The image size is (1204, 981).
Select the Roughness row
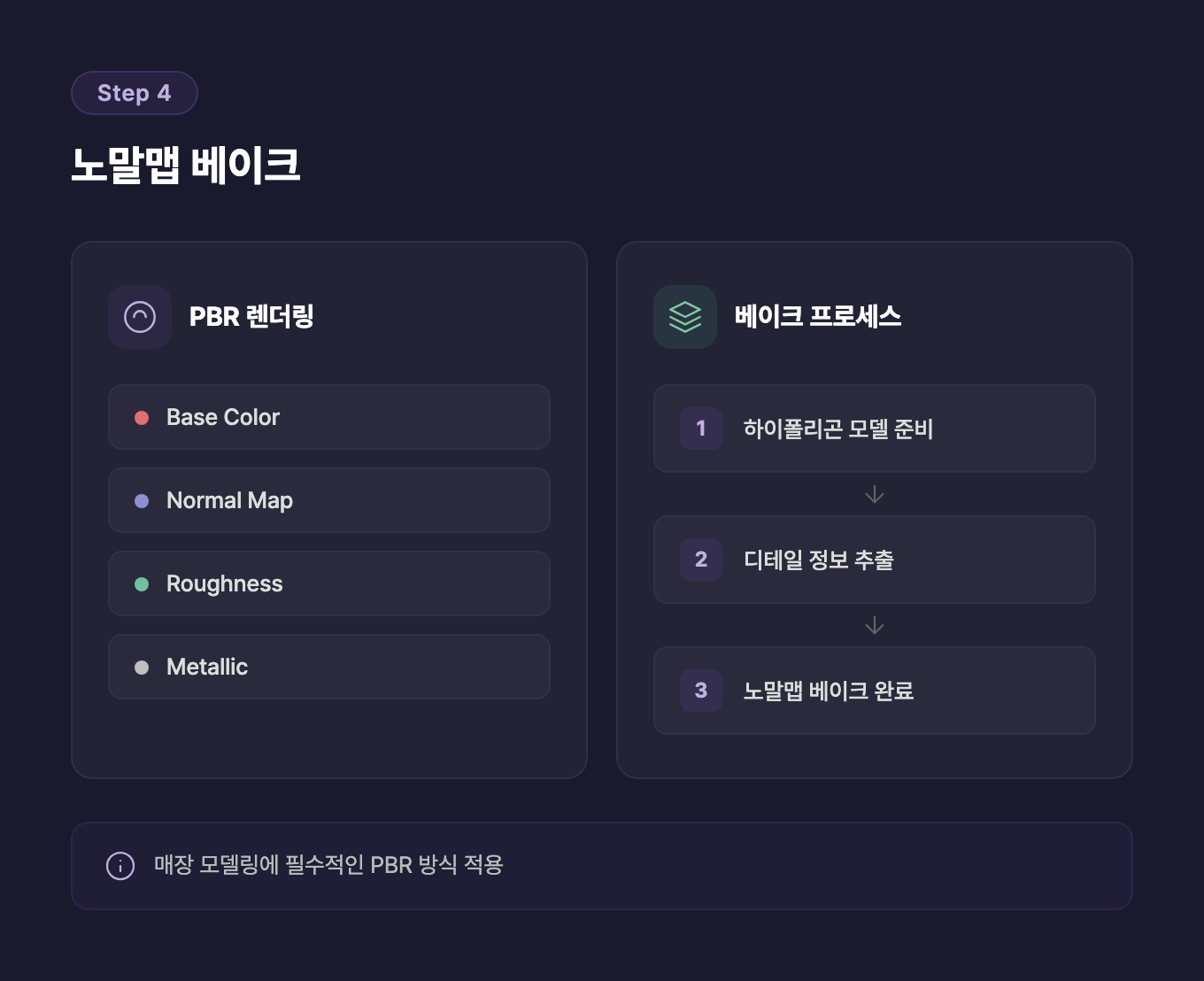(329, 583)
